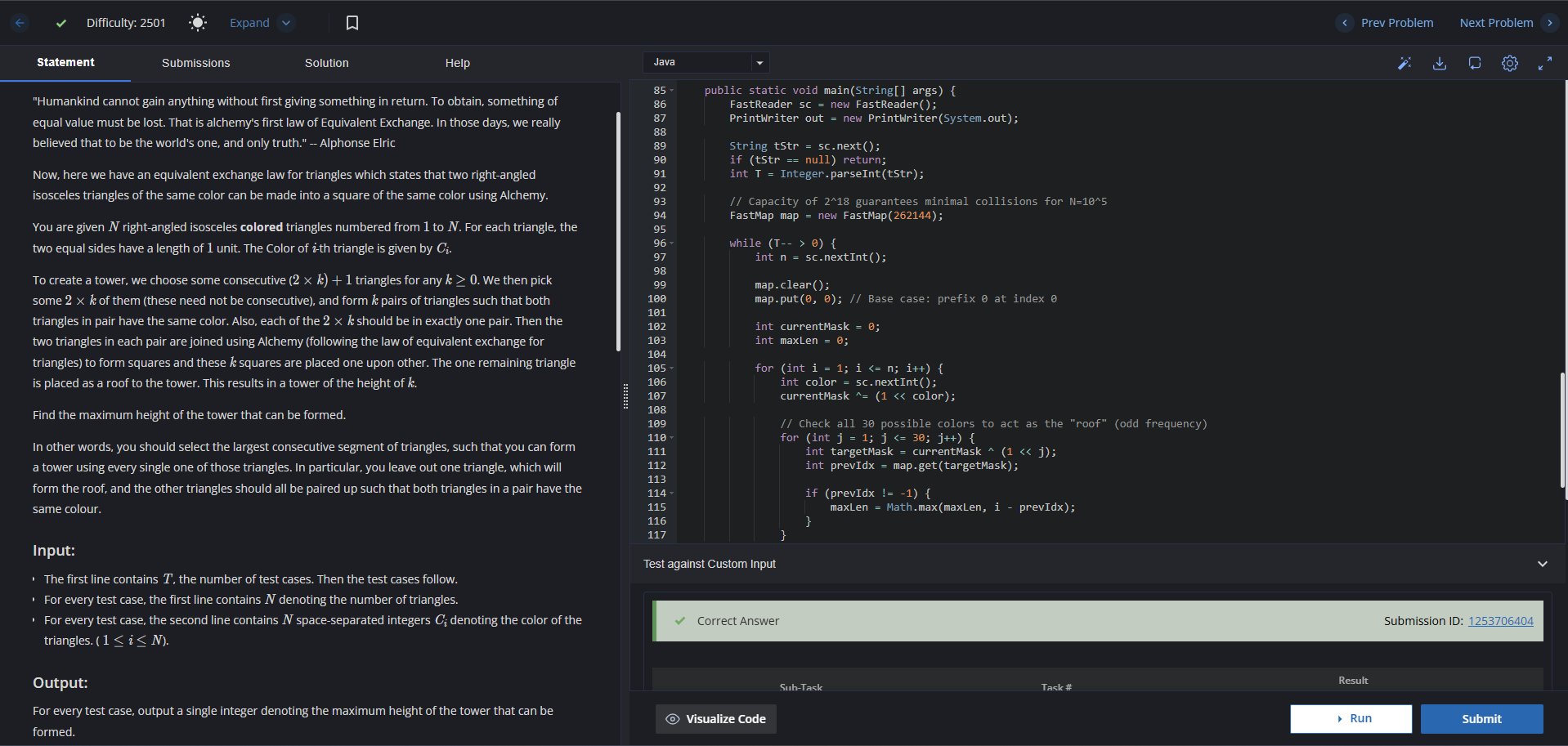
Task: Expand Test against Custom Input section
Action: 1542,564
